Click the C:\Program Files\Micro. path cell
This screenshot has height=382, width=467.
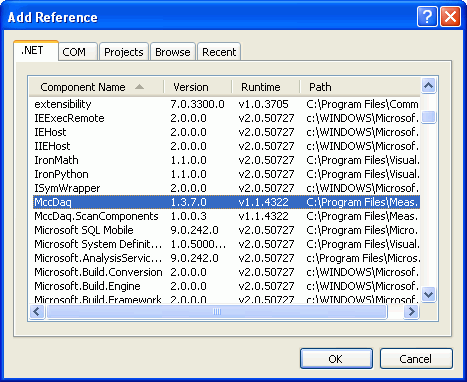tap(362, 230)
